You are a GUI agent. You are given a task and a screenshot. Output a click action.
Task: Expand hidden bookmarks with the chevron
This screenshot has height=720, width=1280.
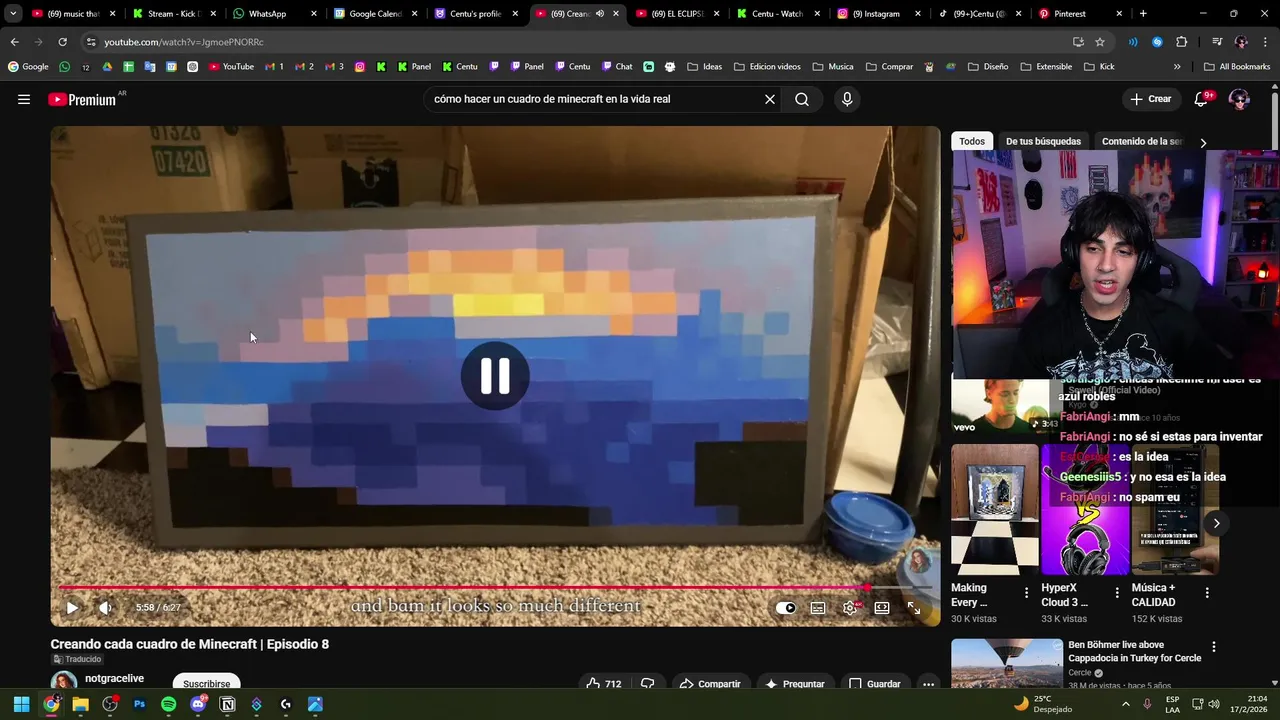[1177, 67]
